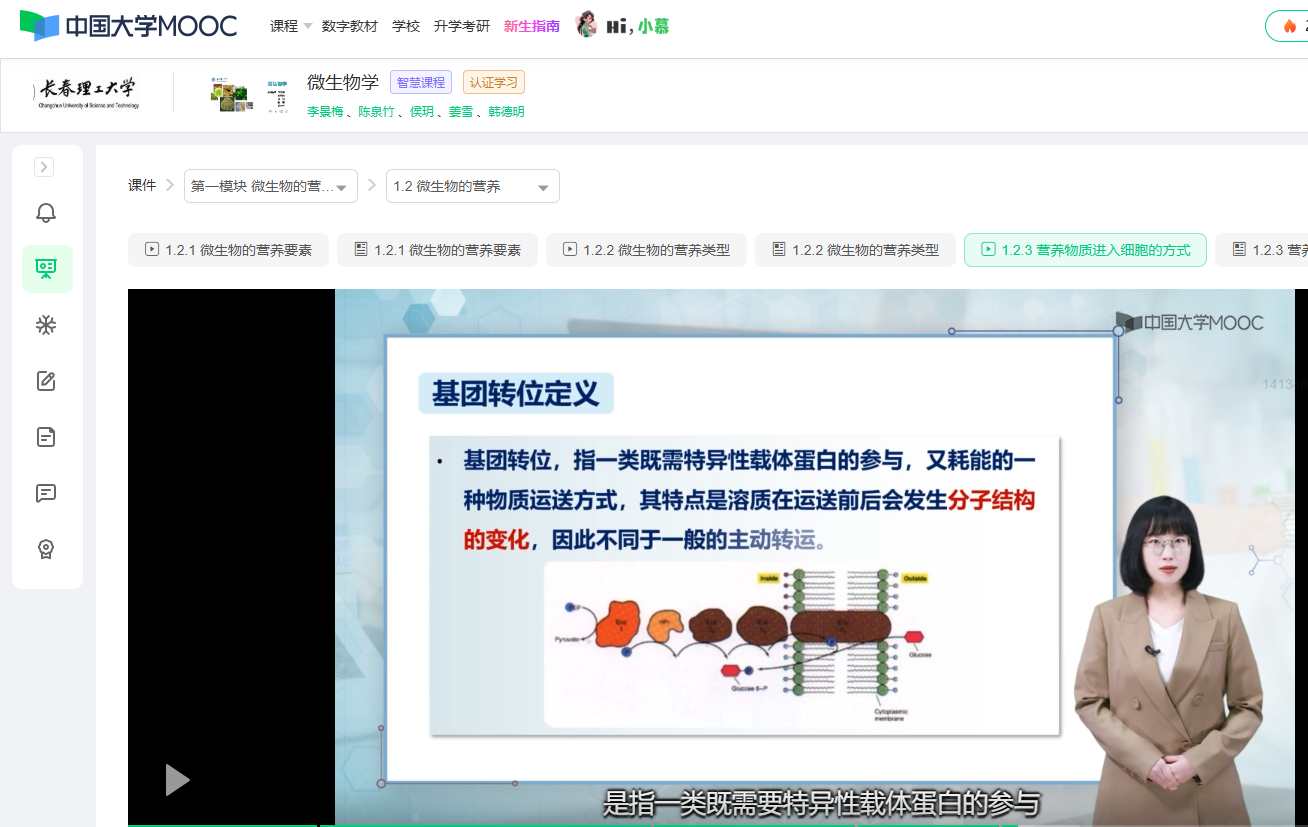Click the 数字教材 navigation link
Image resolution: width=1308 pixels, height=827 pixels.
pyautogui.click(x=350, y=26)
